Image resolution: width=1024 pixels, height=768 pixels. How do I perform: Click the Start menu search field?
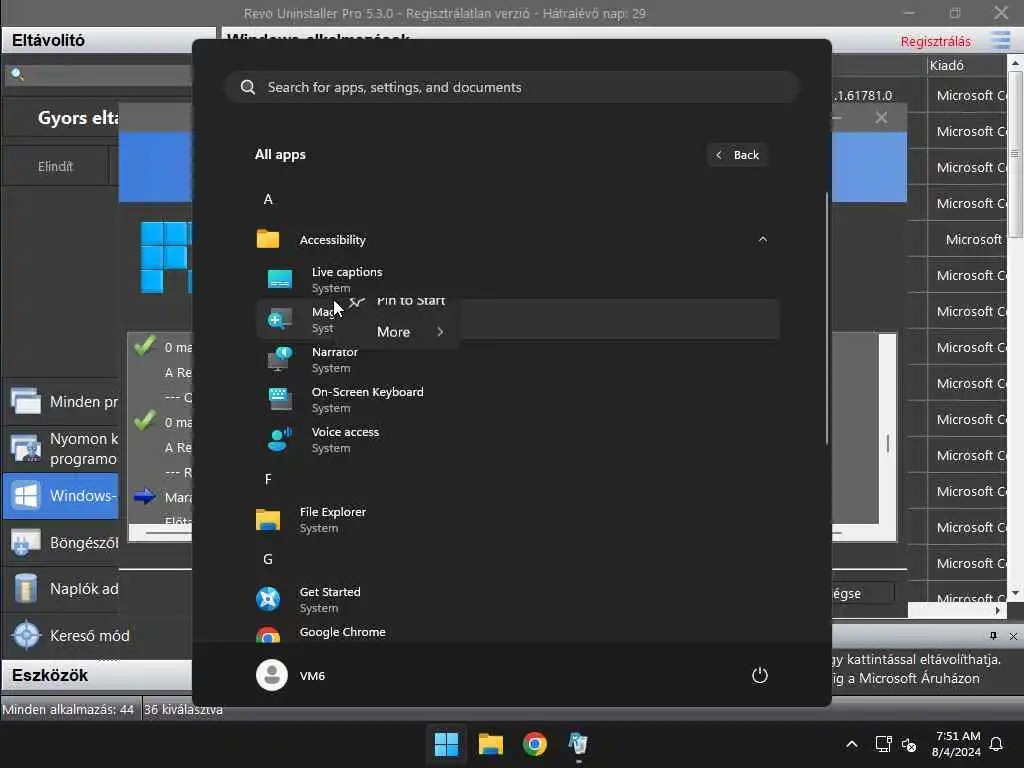click(x=512, y=88)
